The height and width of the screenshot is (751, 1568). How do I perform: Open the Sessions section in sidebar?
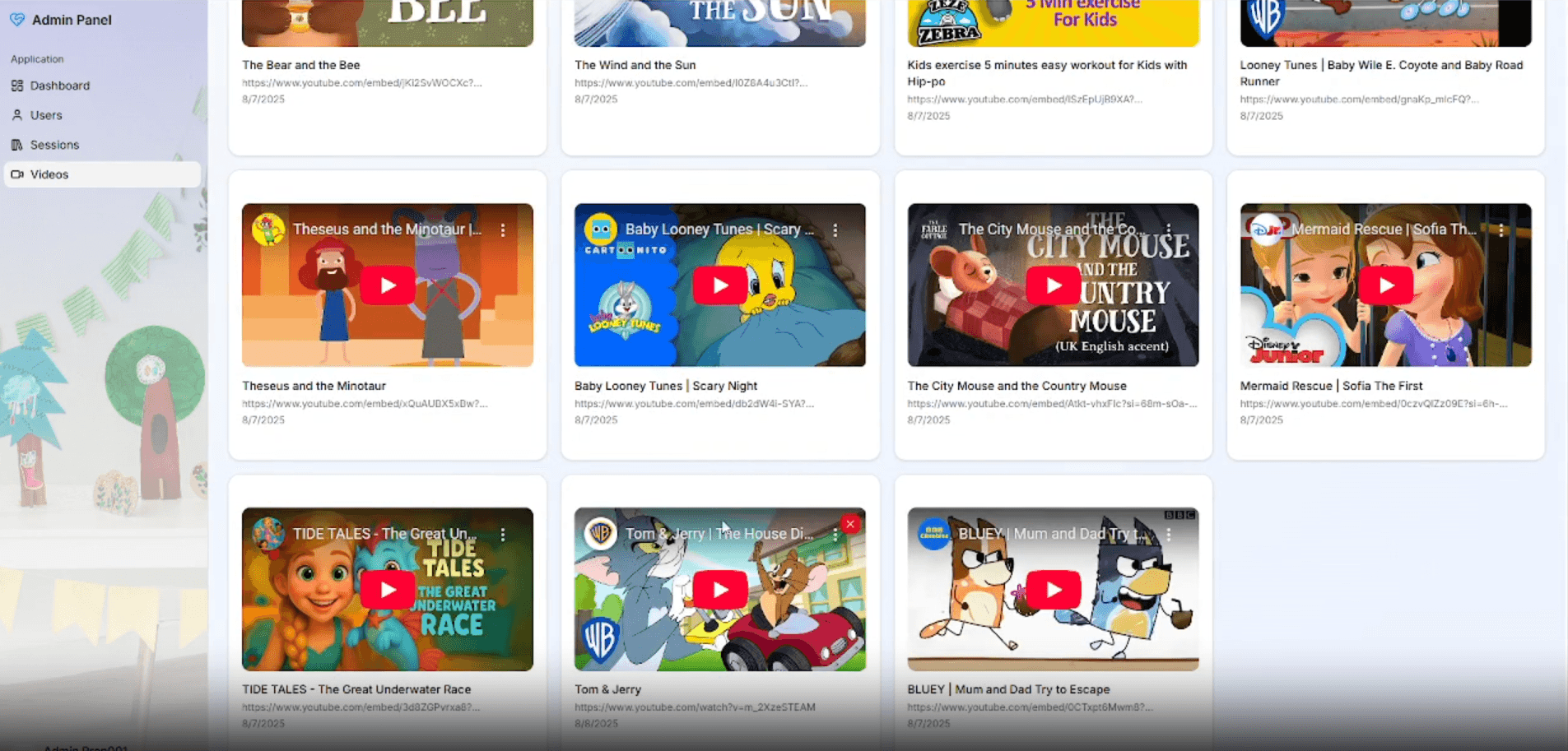[x=54, y=145]
